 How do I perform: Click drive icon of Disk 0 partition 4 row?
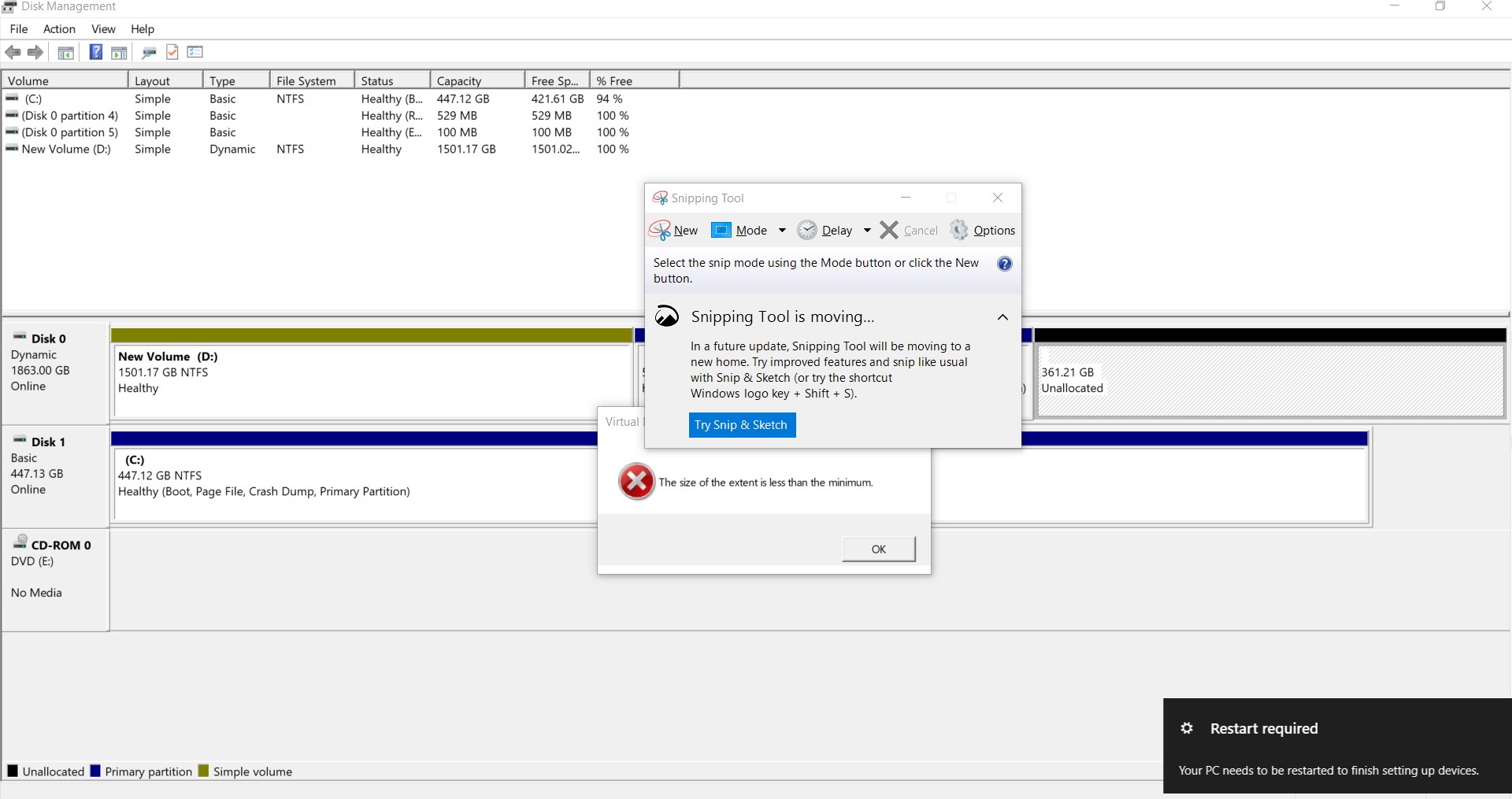click(12, 115)
